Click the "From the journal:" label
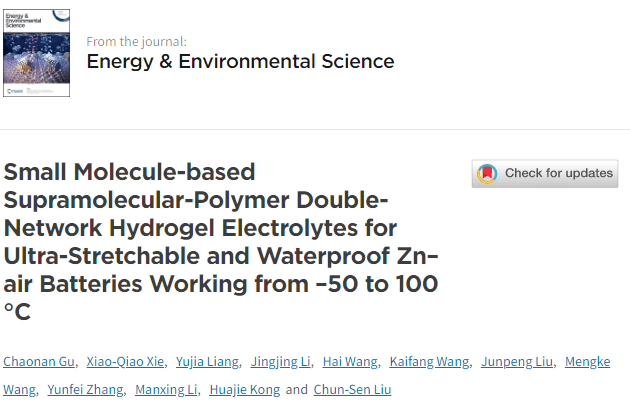The height and width of the screenshot is (408, 630). 136,41
